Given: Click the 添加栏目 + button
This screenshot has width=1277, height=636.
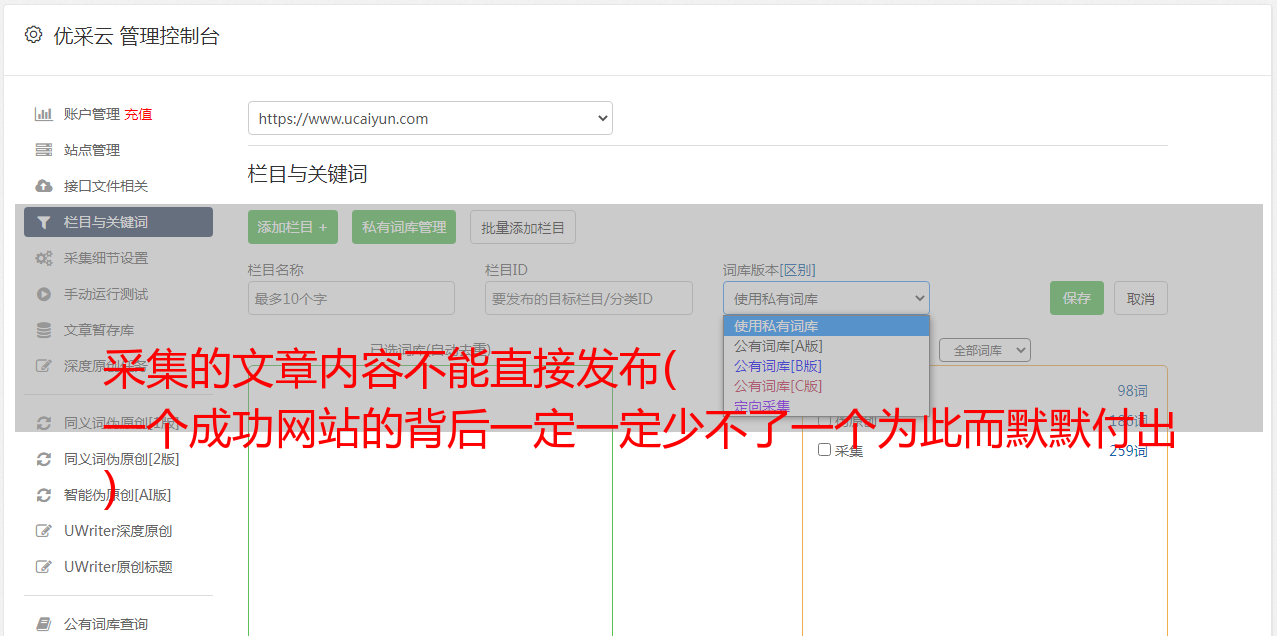Looking at the screenshot, I should (293, 227).
